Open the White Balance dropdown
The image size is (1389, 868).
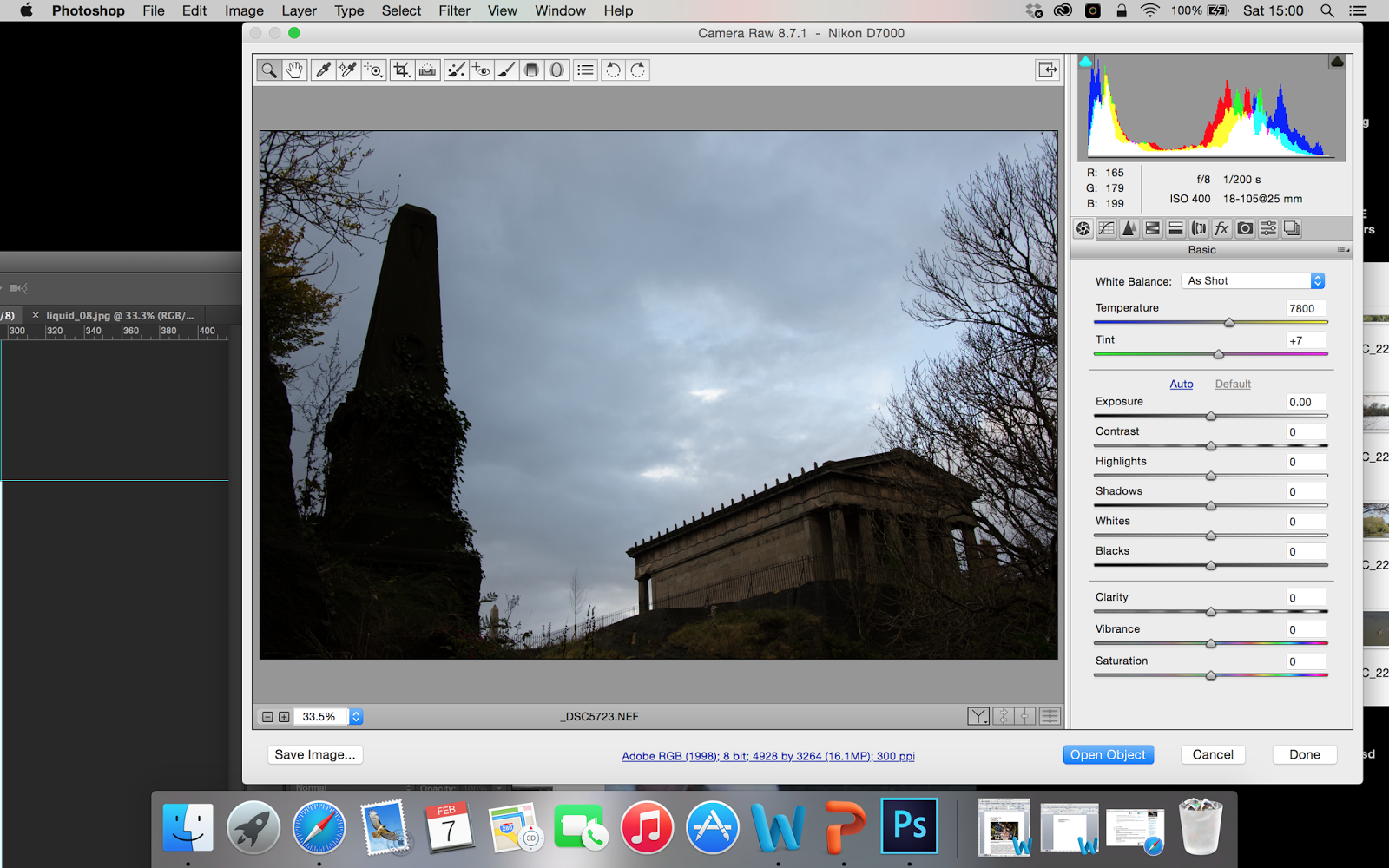[x=1252, y=280]
